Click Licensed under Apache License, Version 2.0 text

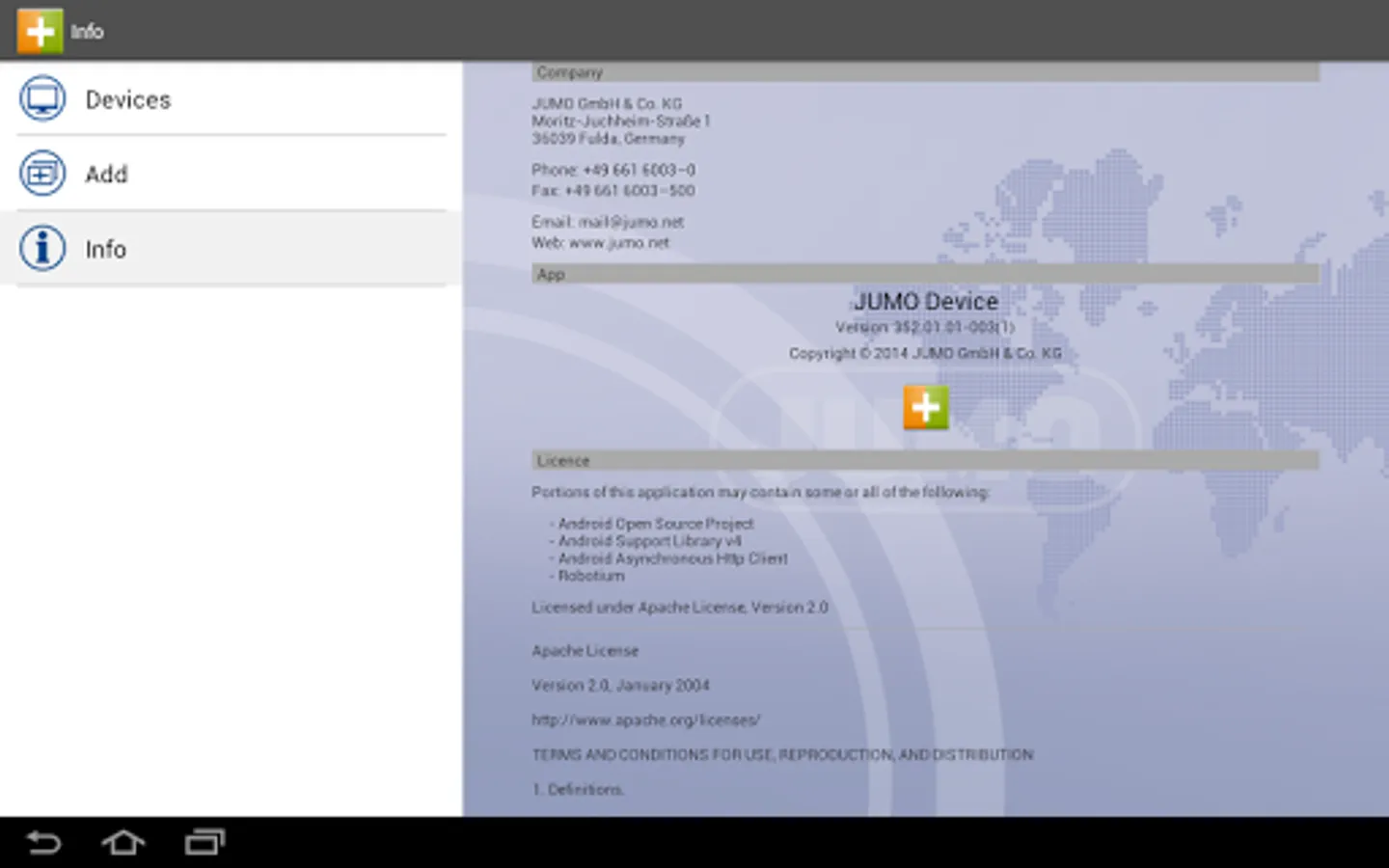pyautogui.click(x=680, y=608)
